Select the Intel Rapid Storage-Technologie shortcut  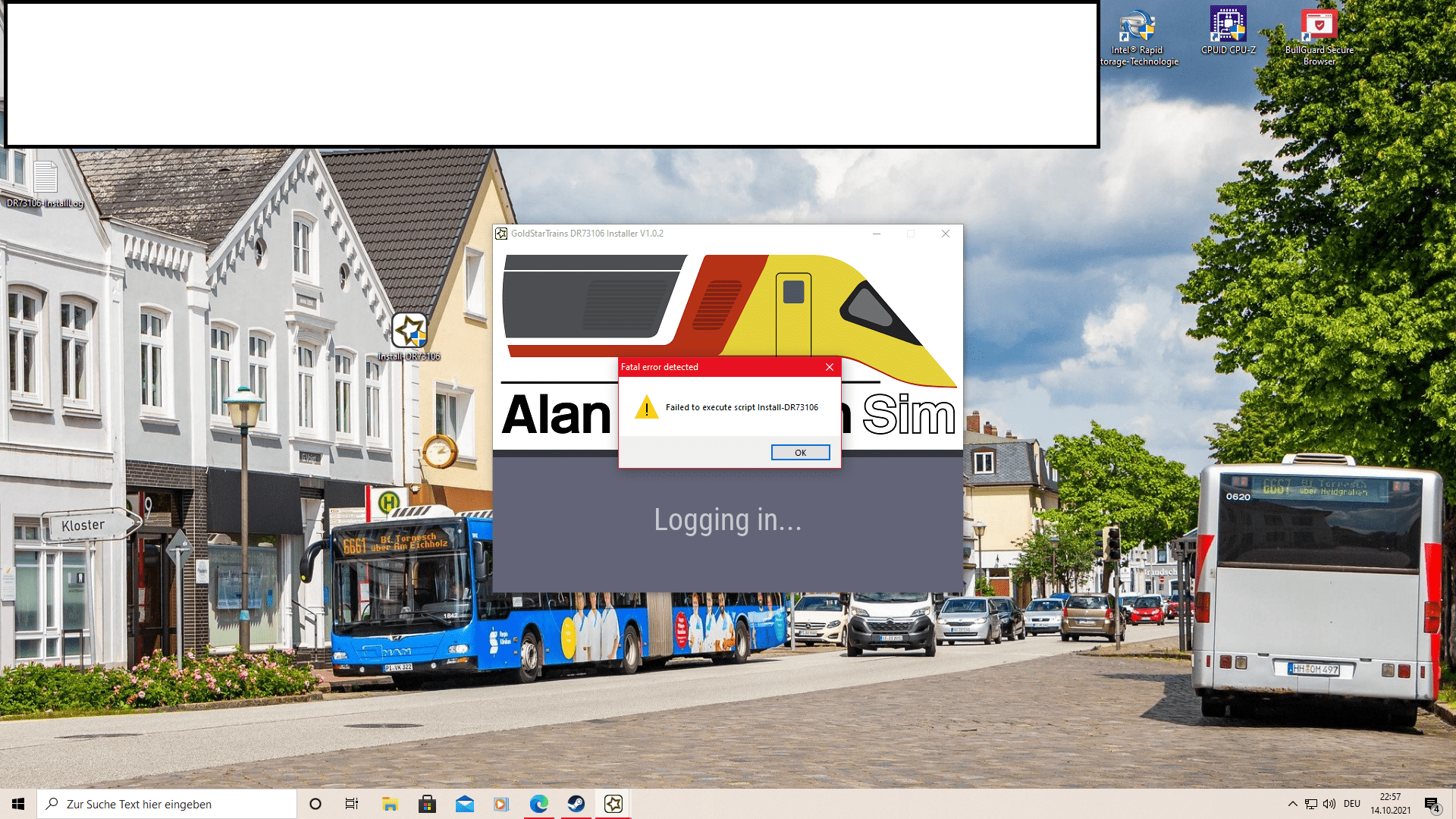click(x=1138, y=27)
